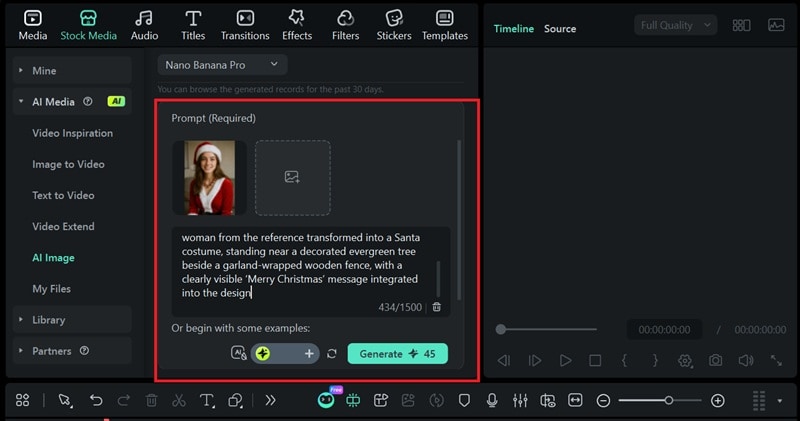Viewport: 800px width, 421px height.
Task: Click the preview playhead progress slider
Action: click(546, 329)
